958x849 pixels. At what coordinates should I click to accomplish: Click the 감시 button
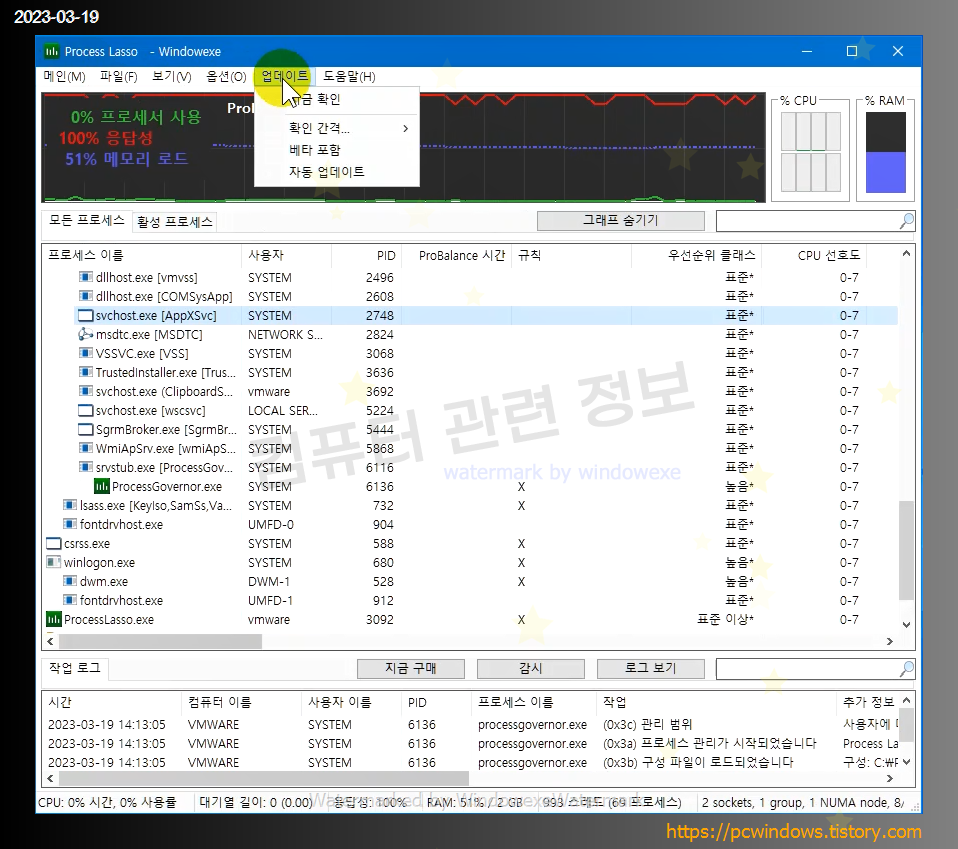click(x=530, y=669)
